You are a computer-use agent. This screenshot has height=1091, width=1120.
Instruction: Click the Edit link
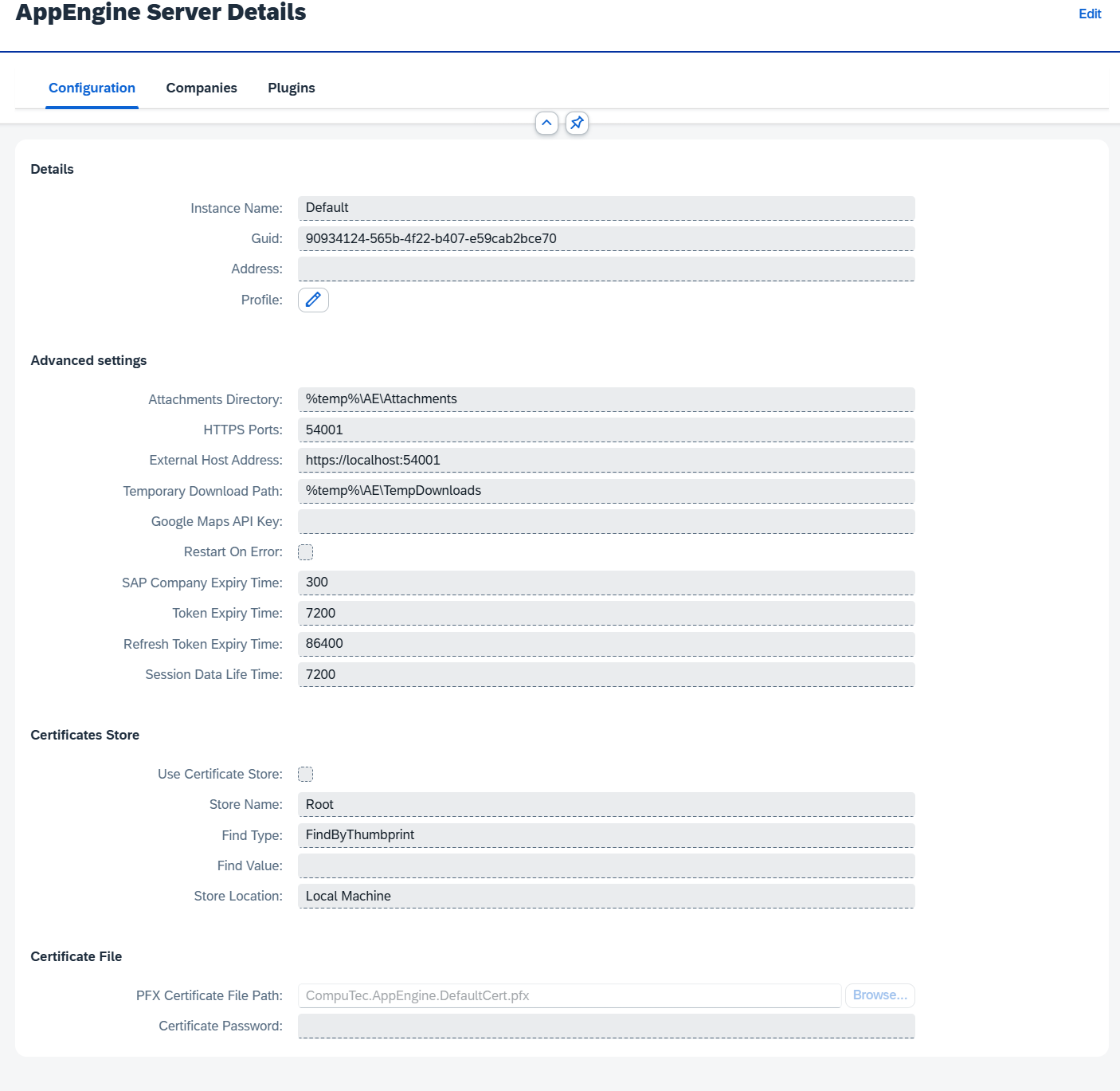pyautogui.click(x=1089, y=14)
